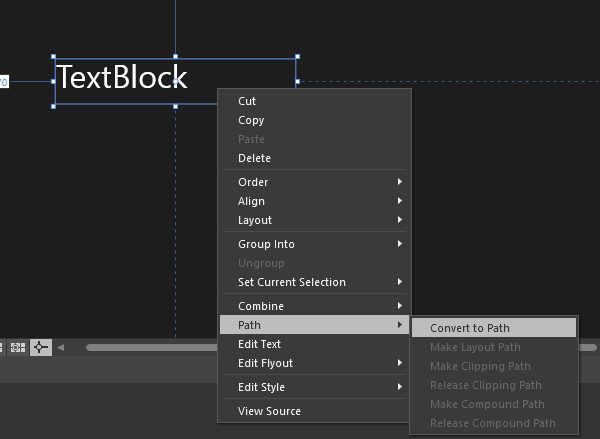Open the Combine submenu
Viewport: 600px width, 439px height.
315,306
